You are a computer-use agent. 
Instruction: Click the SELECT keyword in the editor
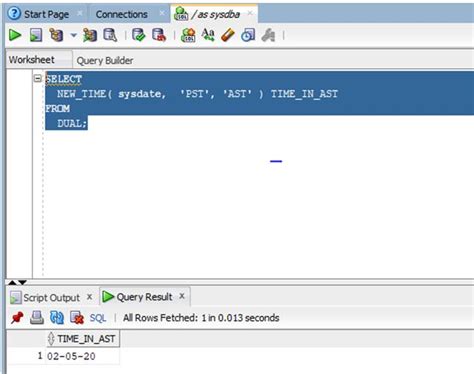pos(64,79)
